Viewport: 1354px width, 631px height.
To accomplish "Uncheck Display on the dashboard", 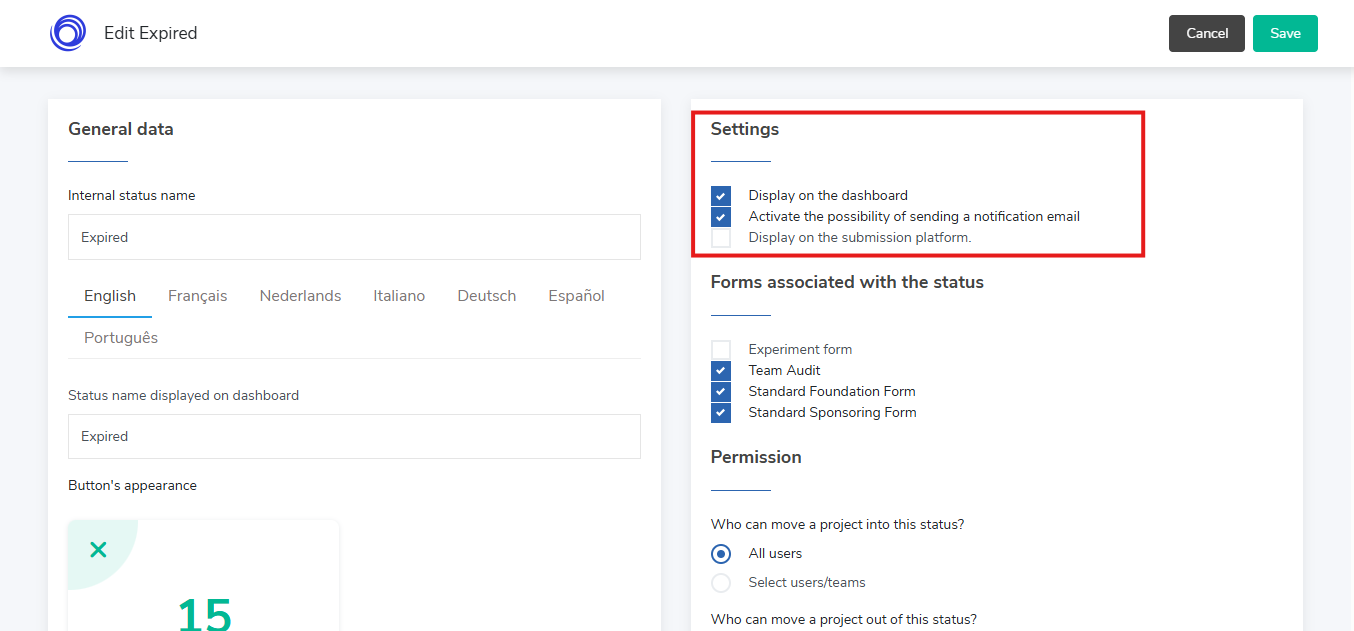I will 721,196.
